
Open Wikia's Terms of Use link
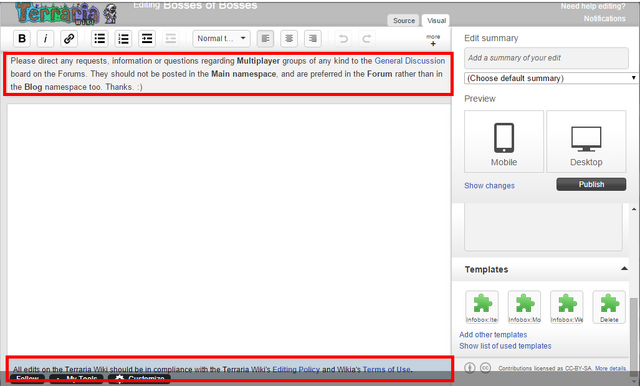pyautogui.click(x=386, y=369)
